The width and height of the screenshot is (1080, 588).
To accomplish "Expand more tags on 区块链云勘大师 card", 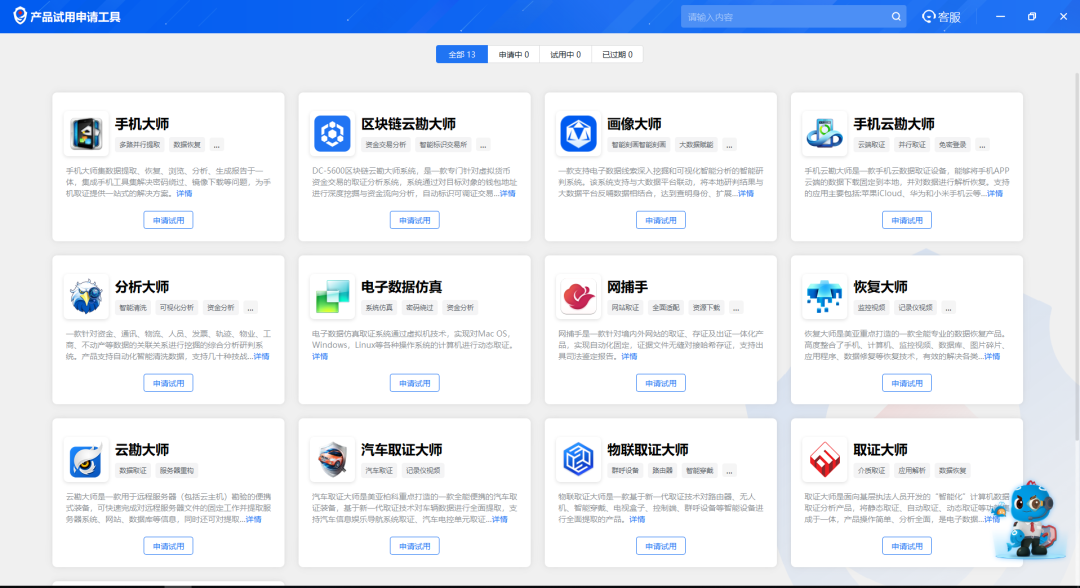I will point(484,145).
